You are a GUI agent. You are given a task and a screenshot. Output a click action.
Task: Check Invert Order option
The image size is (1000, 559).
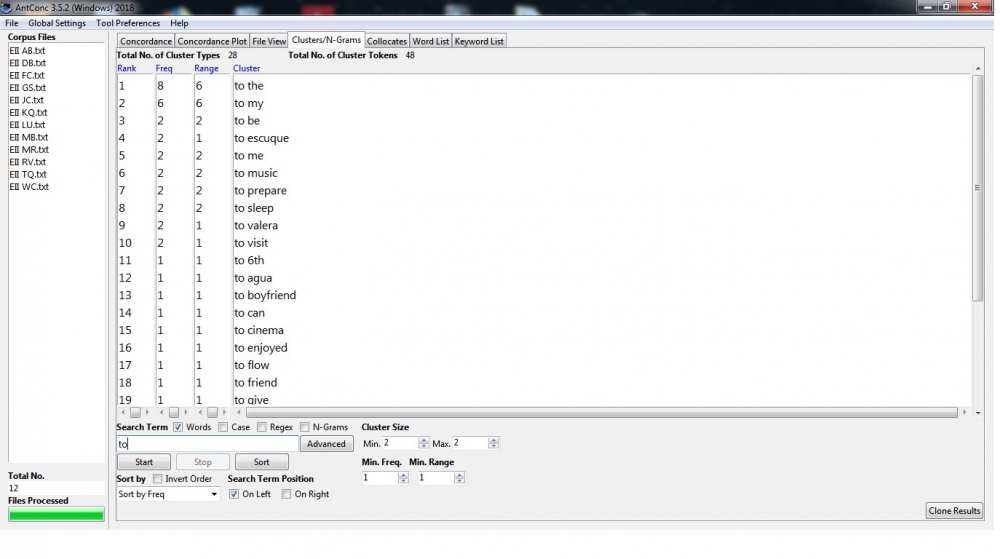[158, 479]
